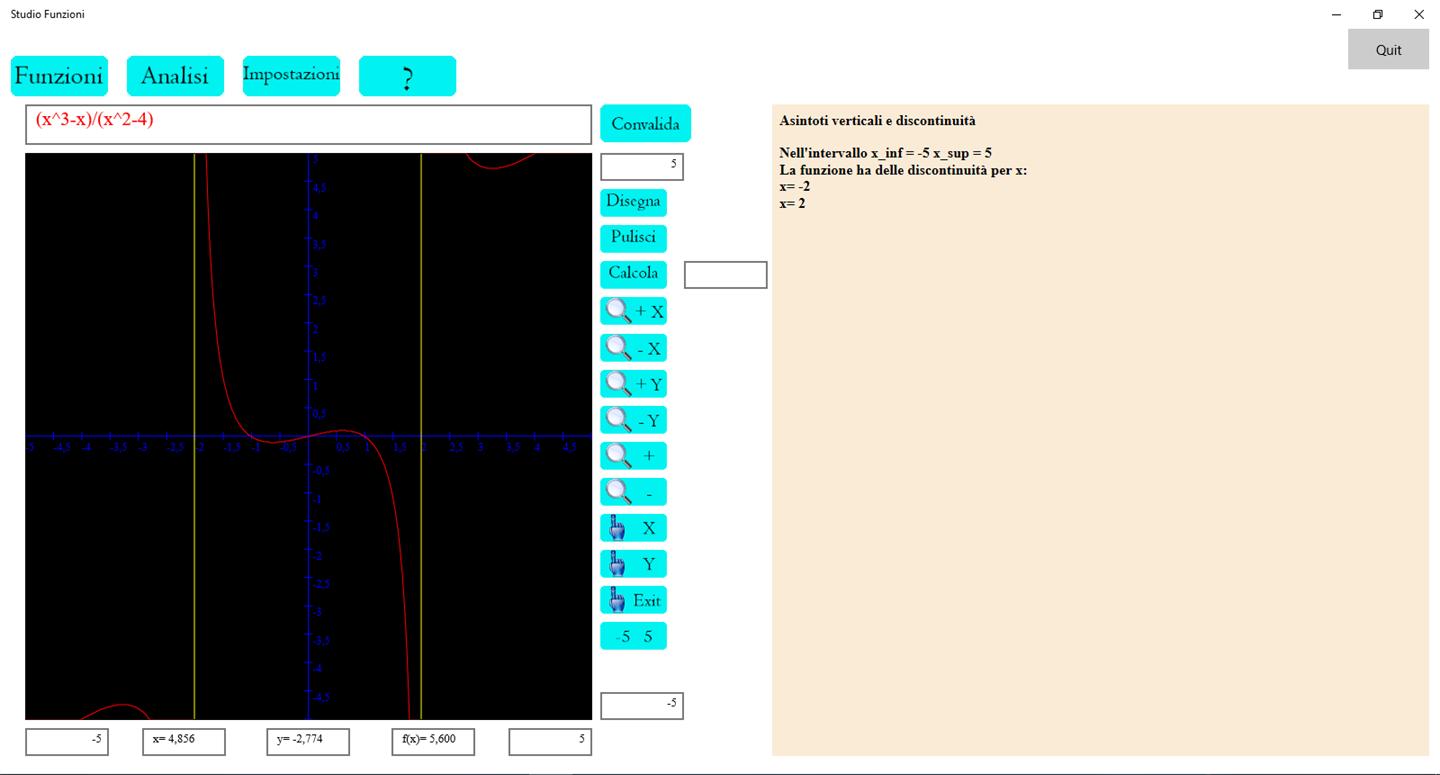Viewport: 1440px width, 775px height.
Task: Reset range with the -5 5 button
Action: (x=633, y=636)
